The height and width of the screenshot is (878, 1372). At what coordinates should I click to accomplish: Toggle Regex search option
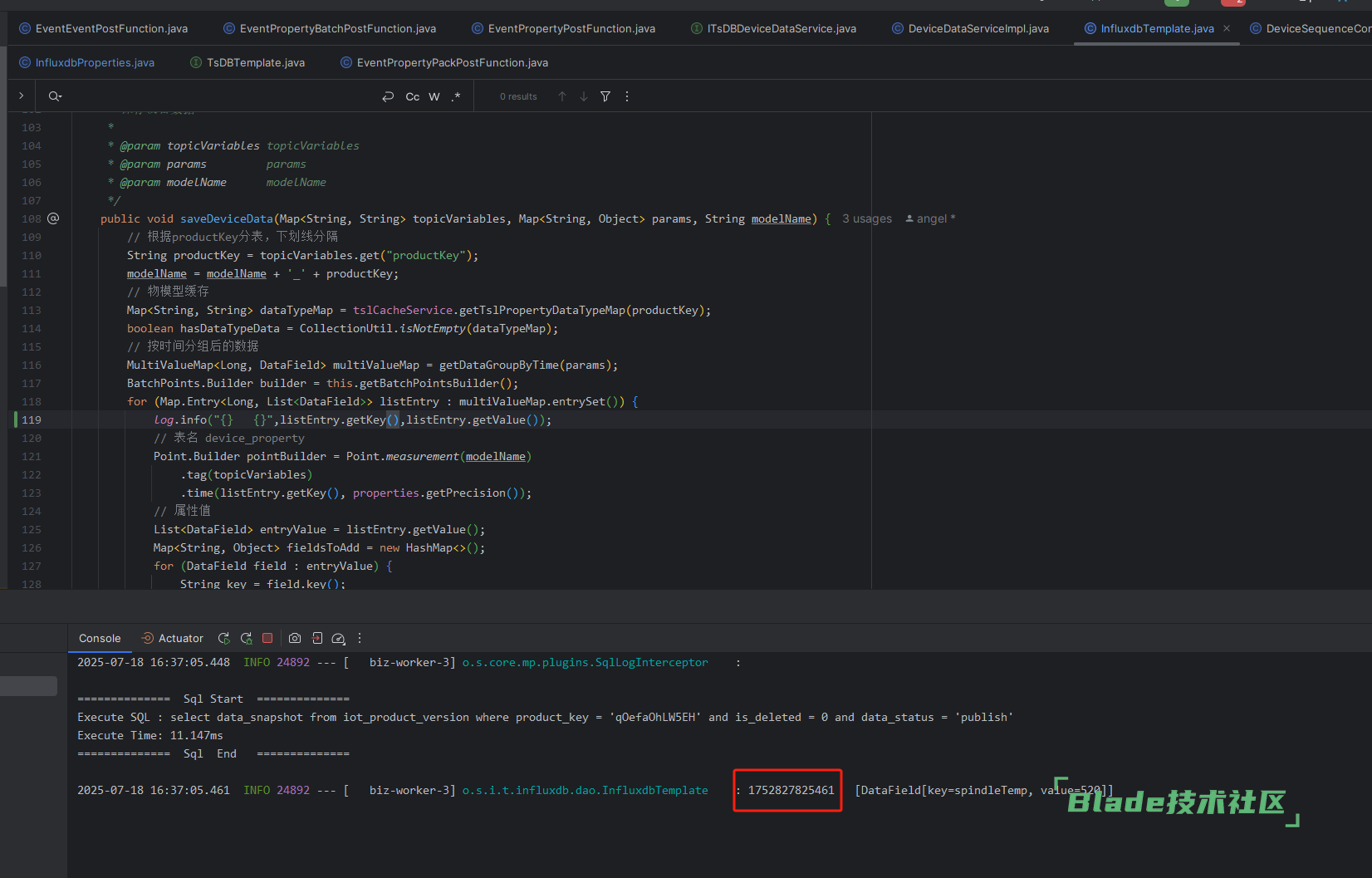pyautogui.click(x=456, y=96)
